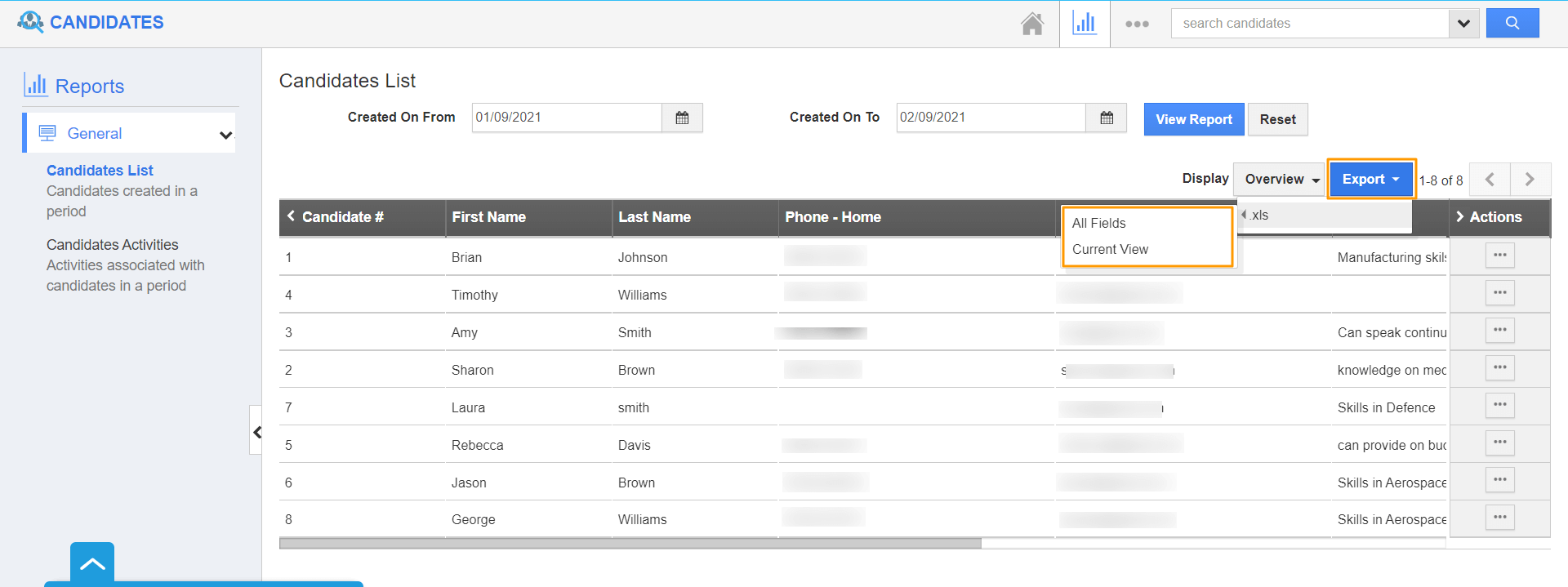Open calendar picker for Created On To
This screenshot has height=587, width=1568.
tap(1107, 118)
